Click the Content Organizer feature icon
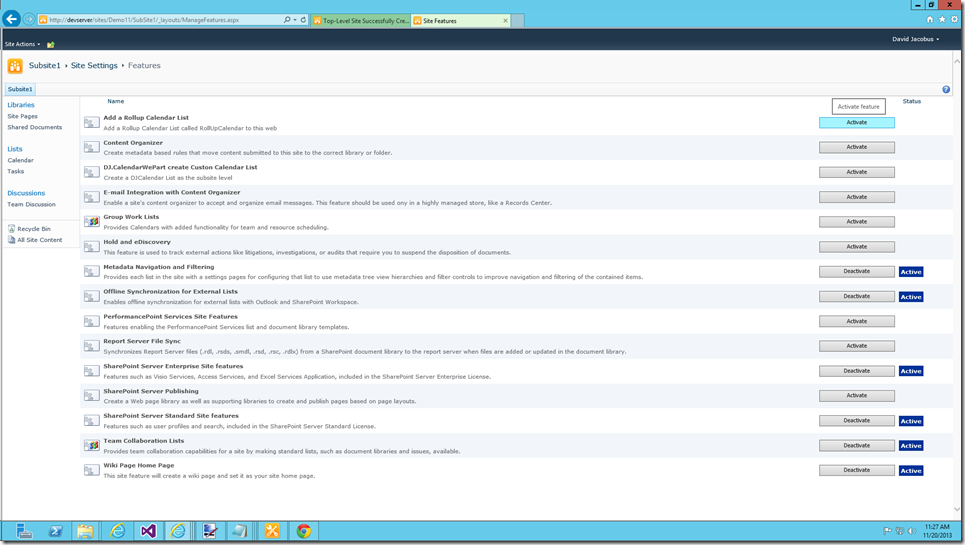965x545 pixels. coord(92,147)
